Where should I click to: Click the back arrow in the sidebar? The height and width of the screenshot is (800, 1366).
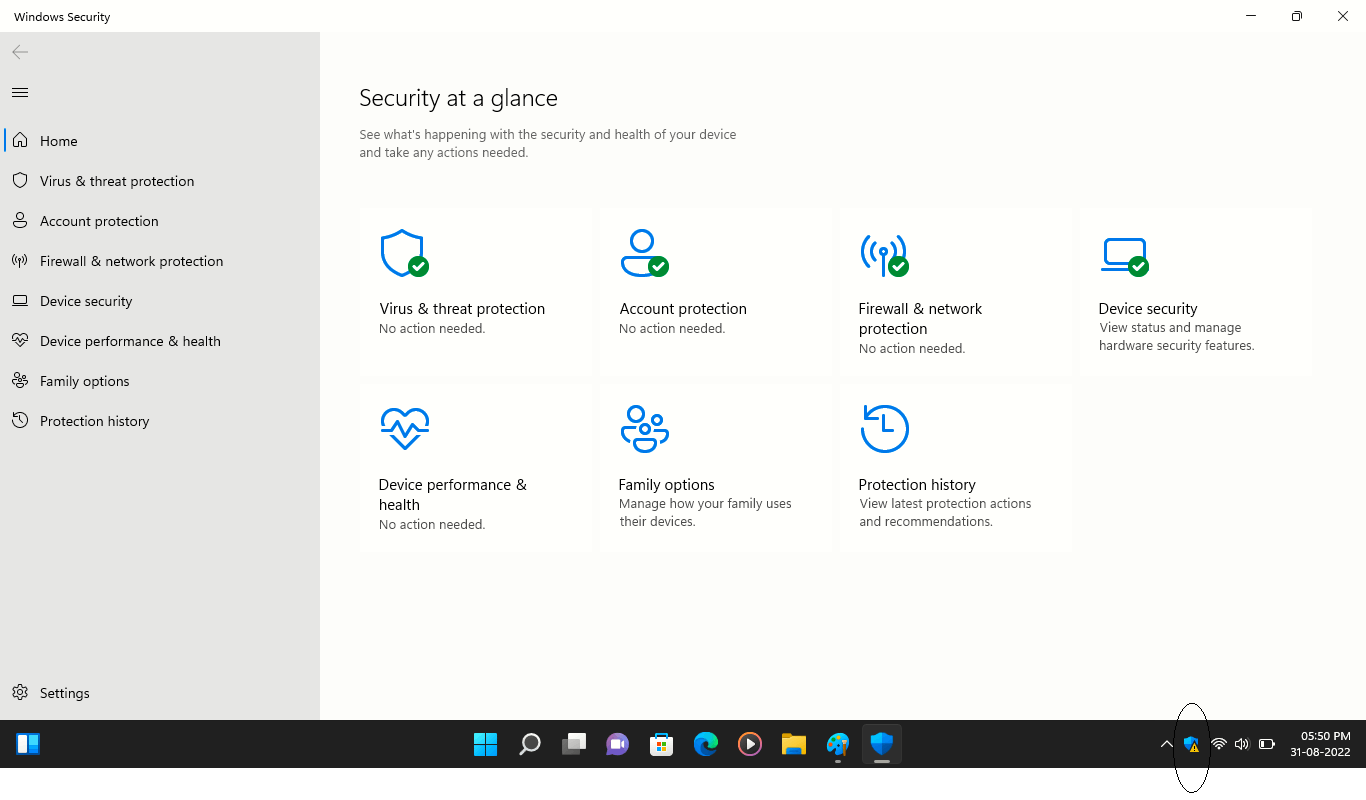[x=20, y=52]
